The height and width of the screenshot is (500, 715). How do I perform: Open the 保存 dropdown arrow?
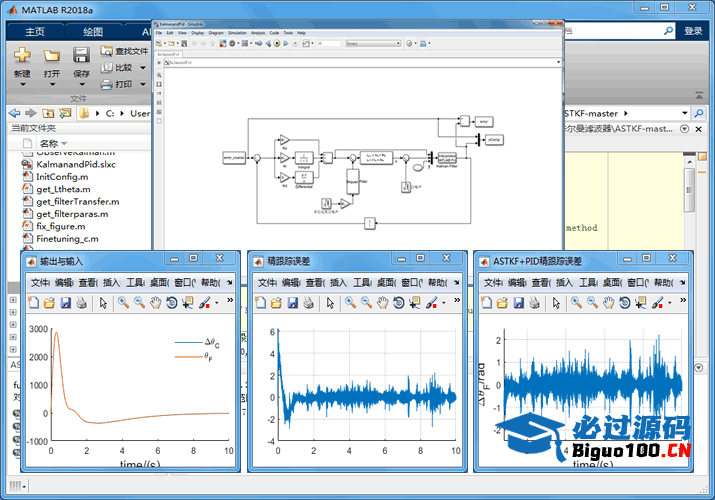(82, 84)
